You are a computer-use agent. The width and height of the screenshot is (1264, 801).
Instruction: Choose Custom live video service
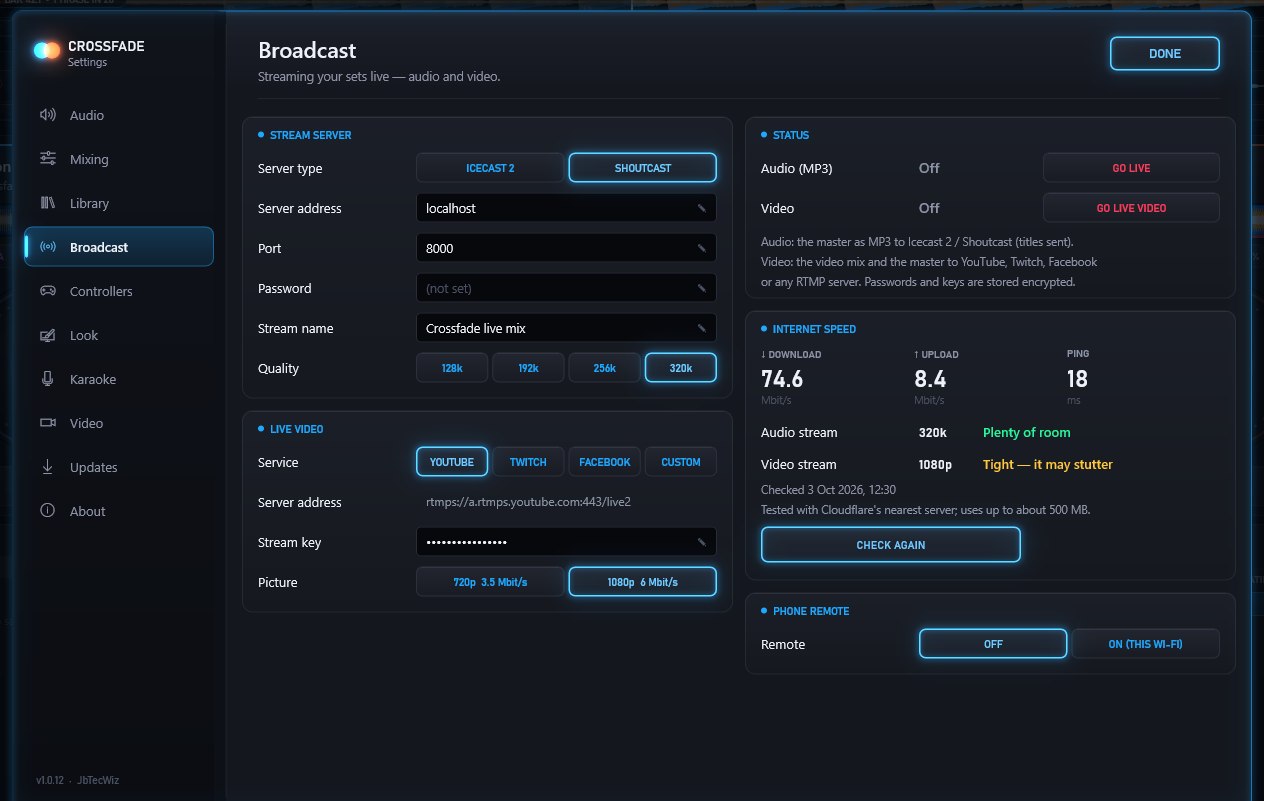coord(681,462)
